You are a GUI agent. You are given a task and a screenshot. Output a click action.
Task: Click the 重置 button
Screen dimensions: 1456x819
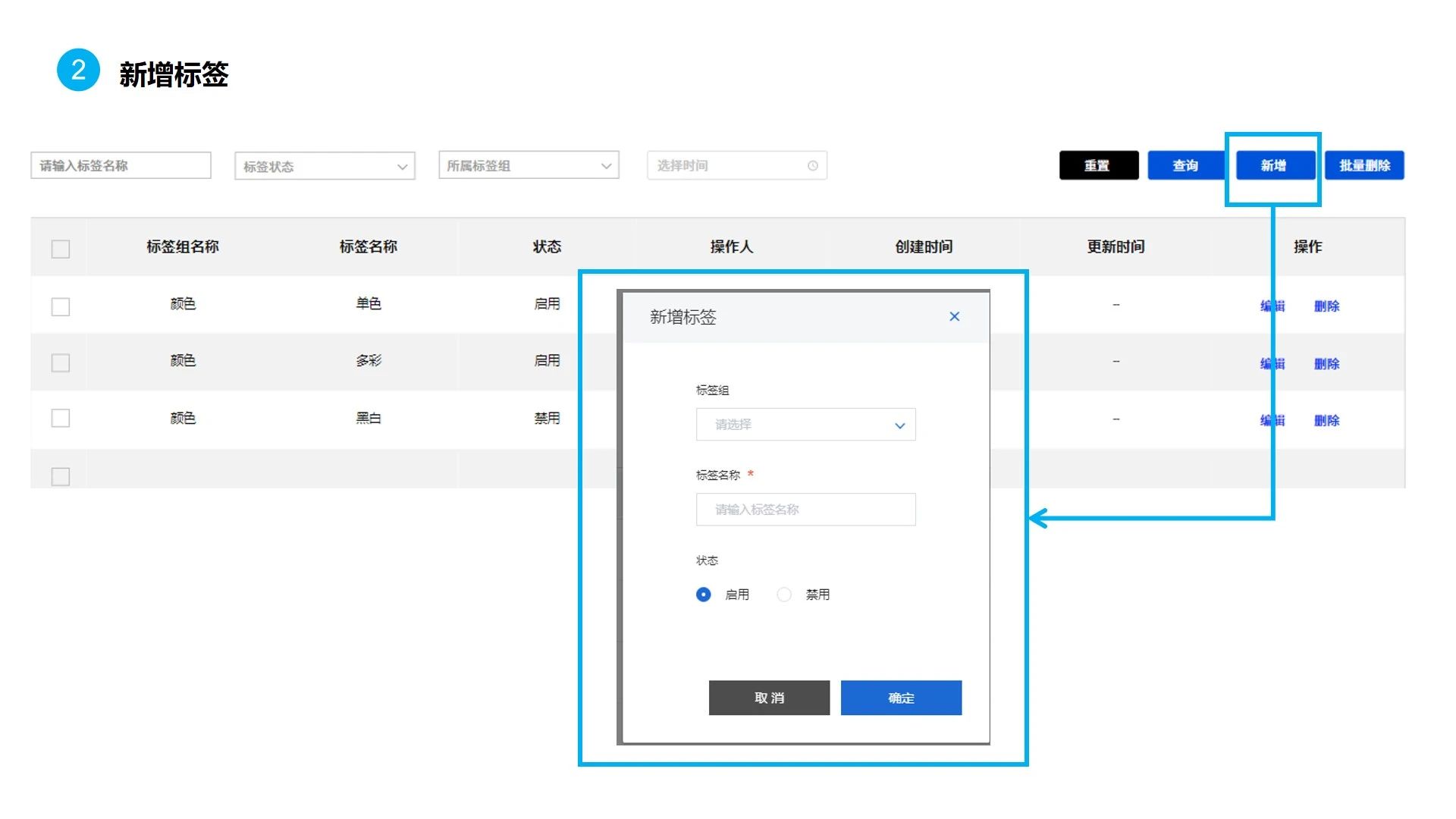point(1098,165)
